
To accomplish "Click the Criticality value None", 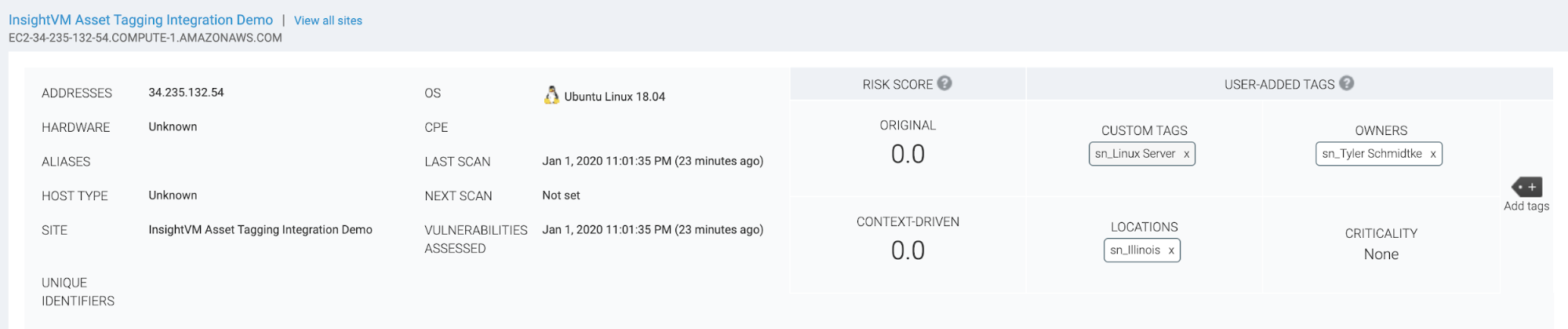I will click(x=1381, y=254).
